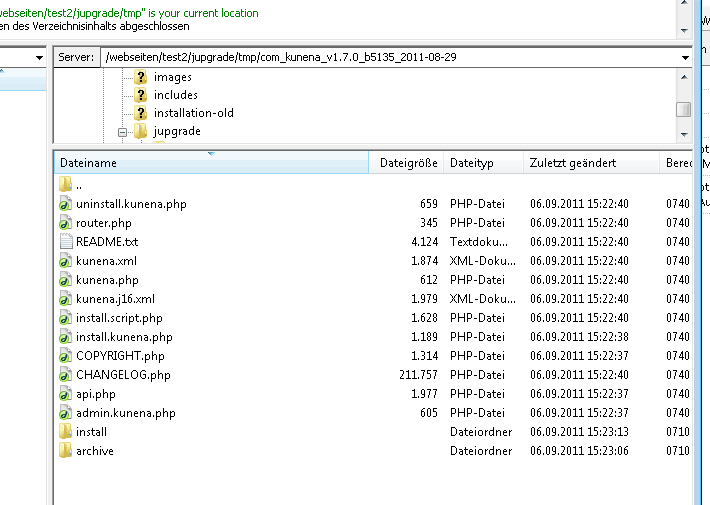The height and width of the screenshot is (505, 710).
Task: Select the CHANGELOG.php file name
Action: 123,375
